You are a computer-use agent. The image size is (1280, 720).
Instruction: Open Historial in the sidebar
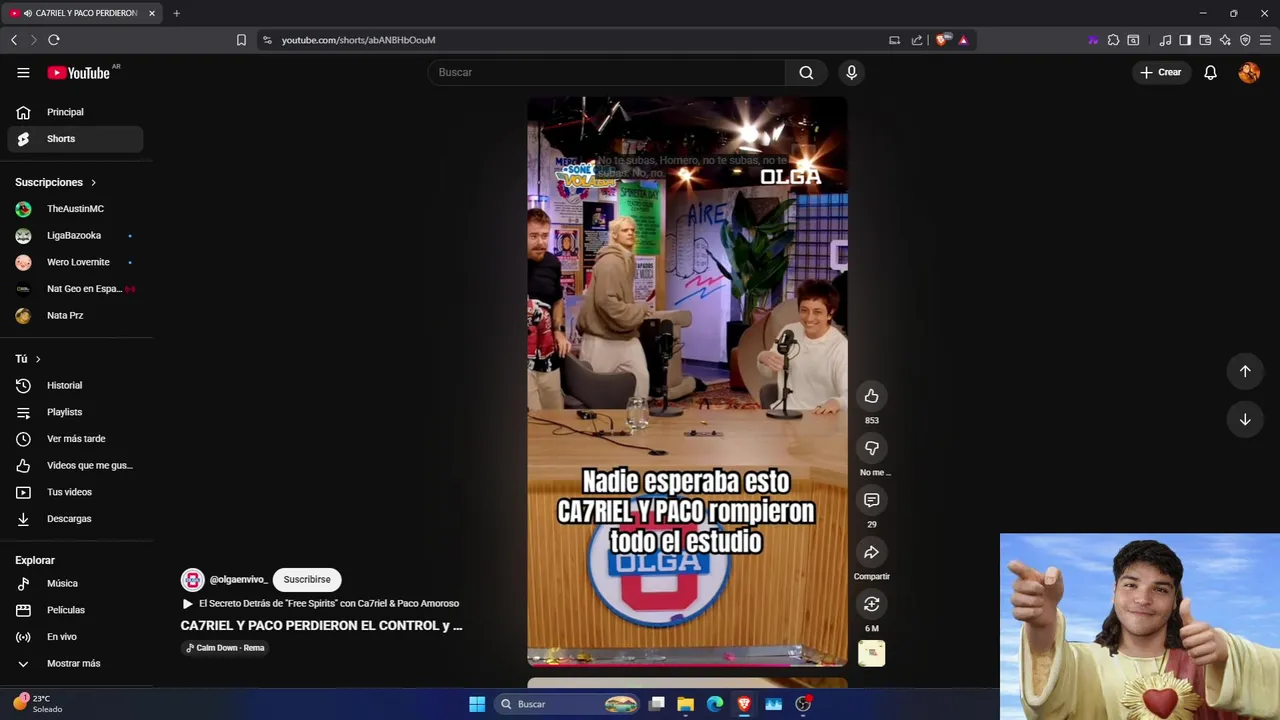[x=75, y=385]
